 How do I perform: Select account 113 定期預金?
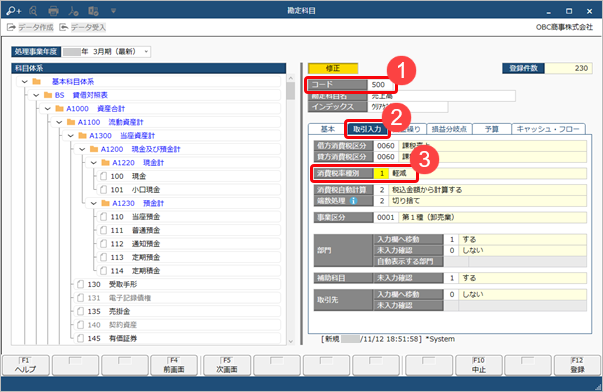188,257
